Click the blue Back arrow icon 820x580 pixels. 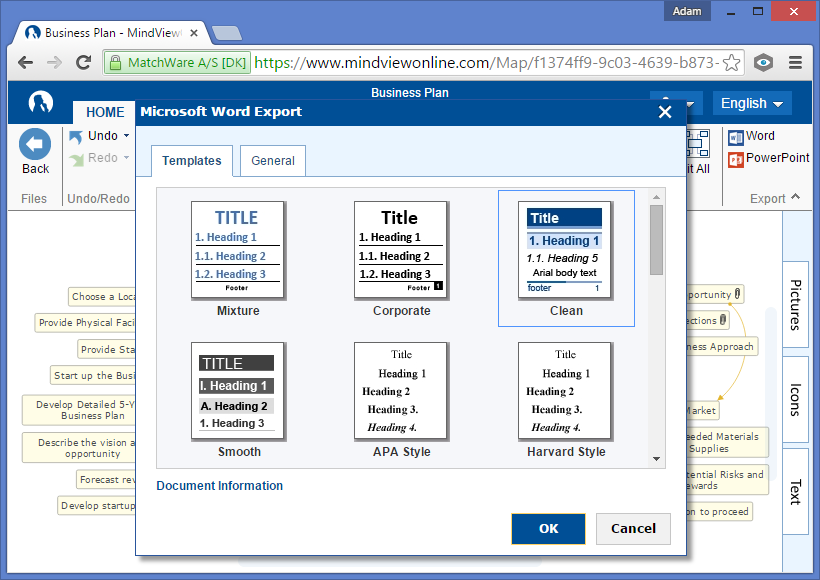pos(35,144)
